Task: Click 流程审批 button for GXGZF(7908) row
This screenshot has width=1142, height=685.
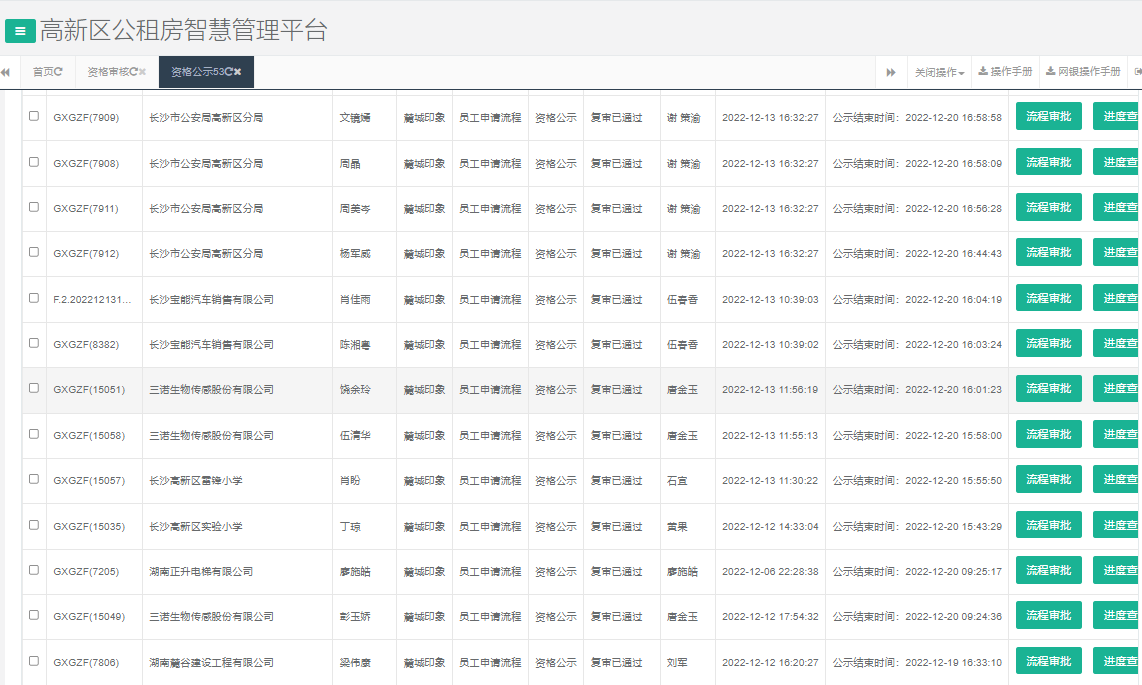Action: pyautogui.click(x=1048, y=161)
